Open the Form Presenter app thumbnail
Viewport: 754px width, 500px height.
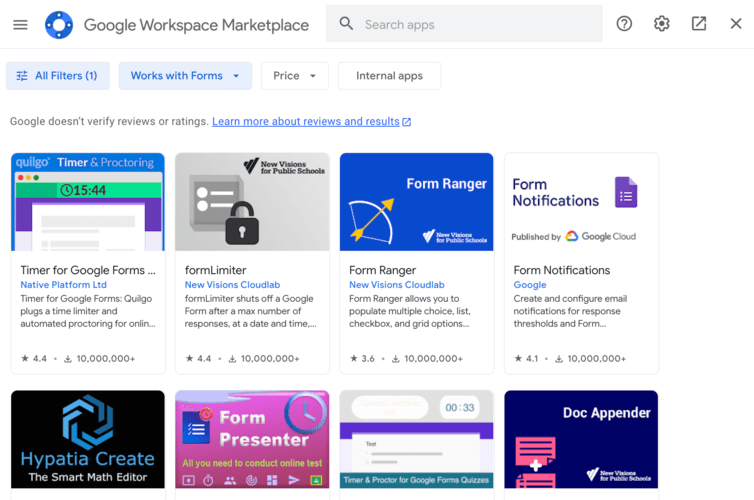pyautogui.click(x=252, y=439)
